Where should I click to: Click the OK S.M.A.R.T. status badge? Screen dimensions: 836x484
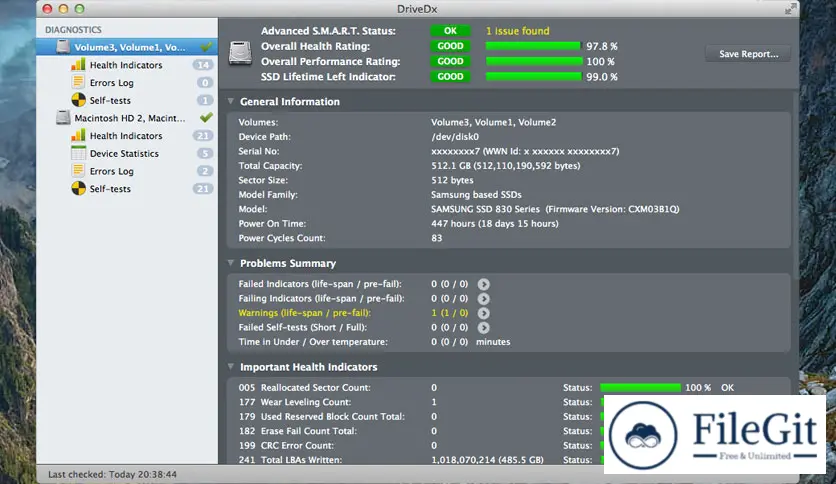point(451,31)
